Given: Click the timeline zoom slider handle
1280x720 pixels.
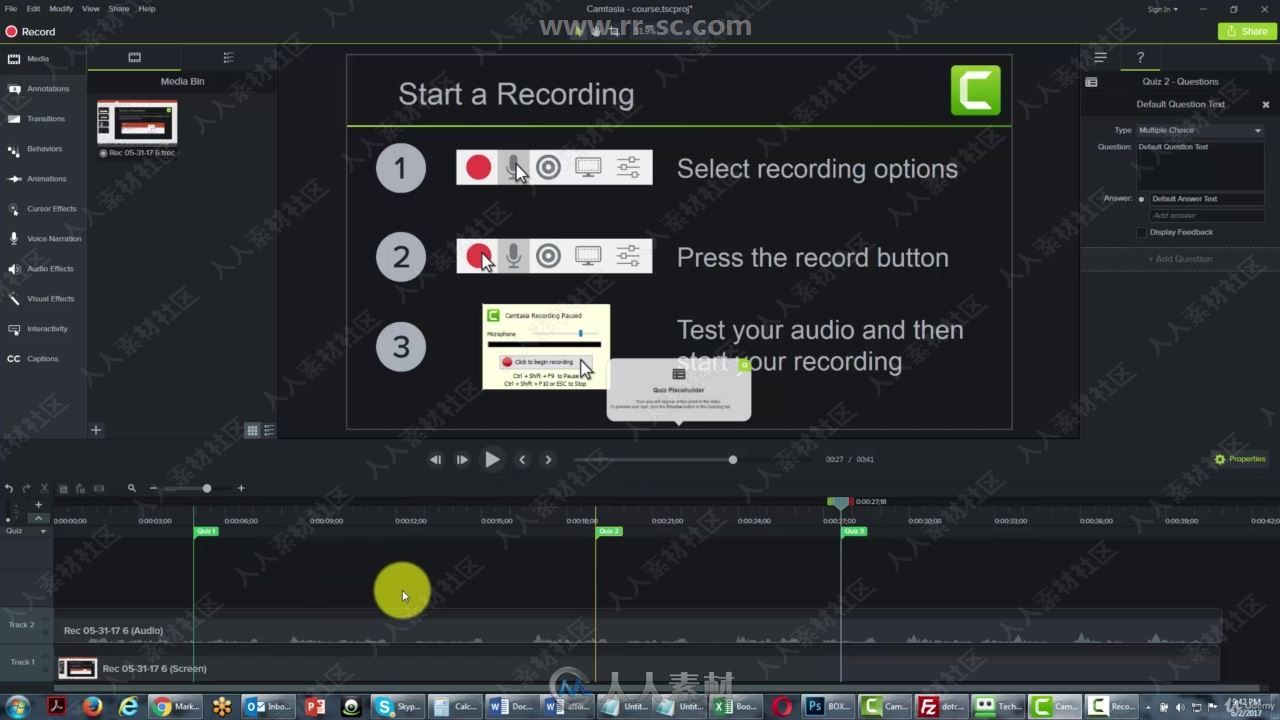Looking at the screenshot, I should click(207, 489).
